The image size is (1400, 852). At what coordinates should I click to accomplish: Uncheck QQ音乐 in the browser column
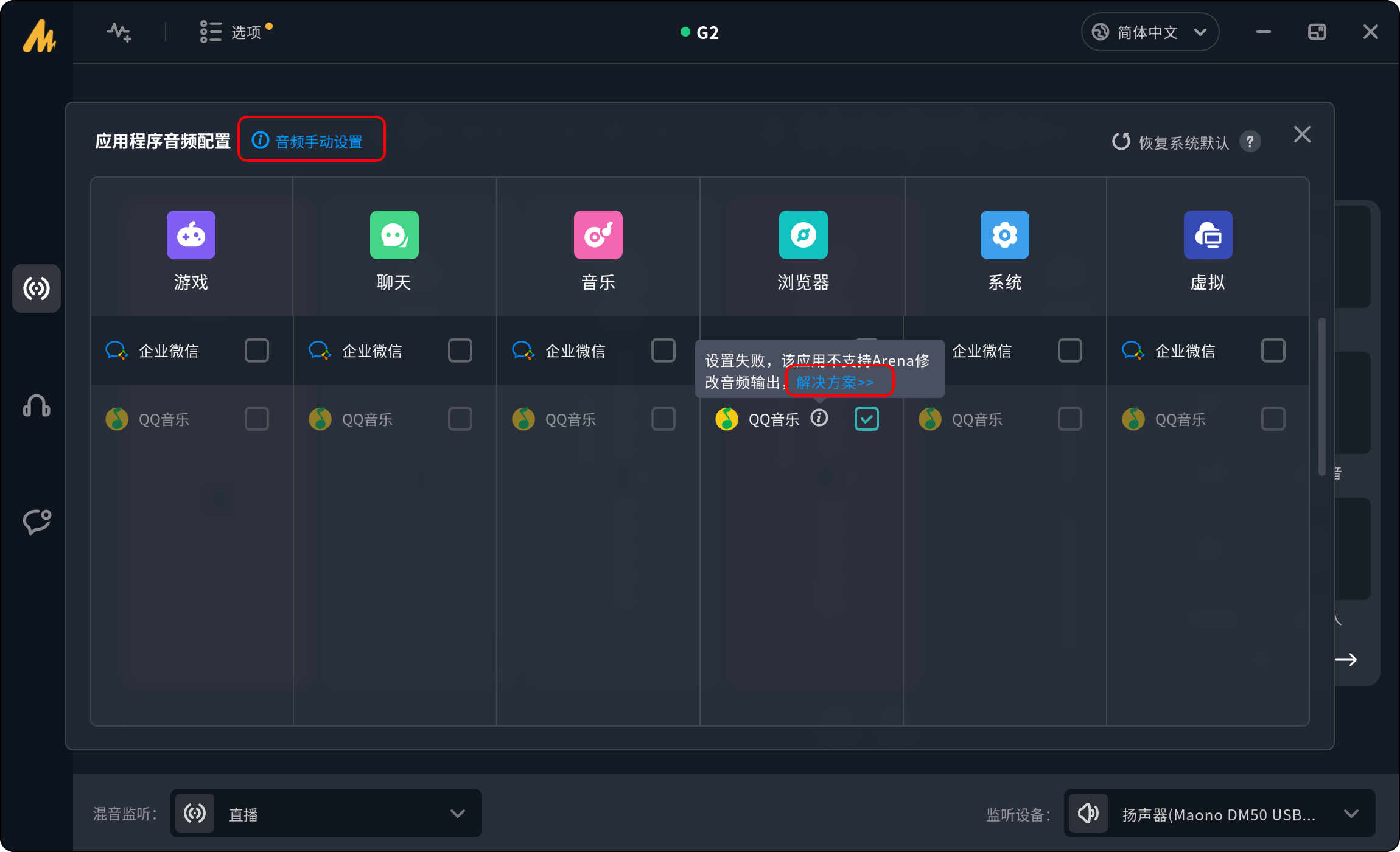tap(866, 419)
